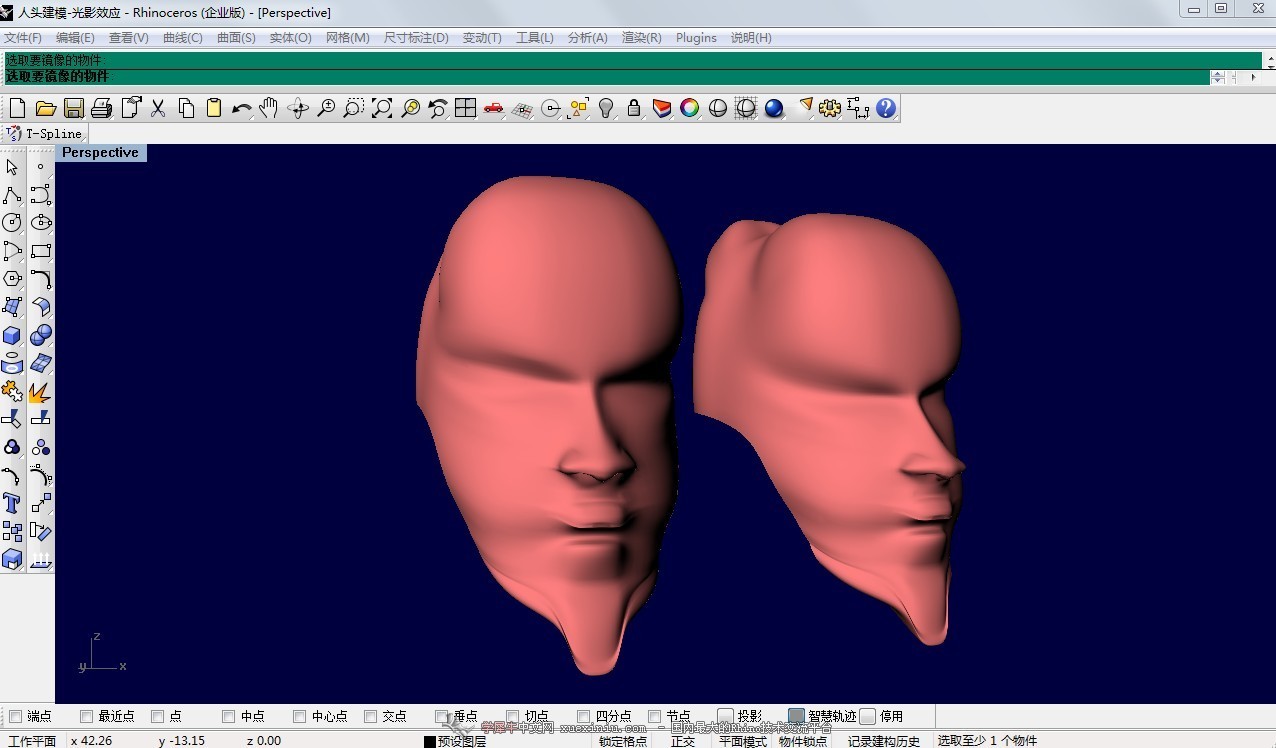This screenshot has height=748, width=1276.
Task: Click the New file icon
Action: (17, 108)
